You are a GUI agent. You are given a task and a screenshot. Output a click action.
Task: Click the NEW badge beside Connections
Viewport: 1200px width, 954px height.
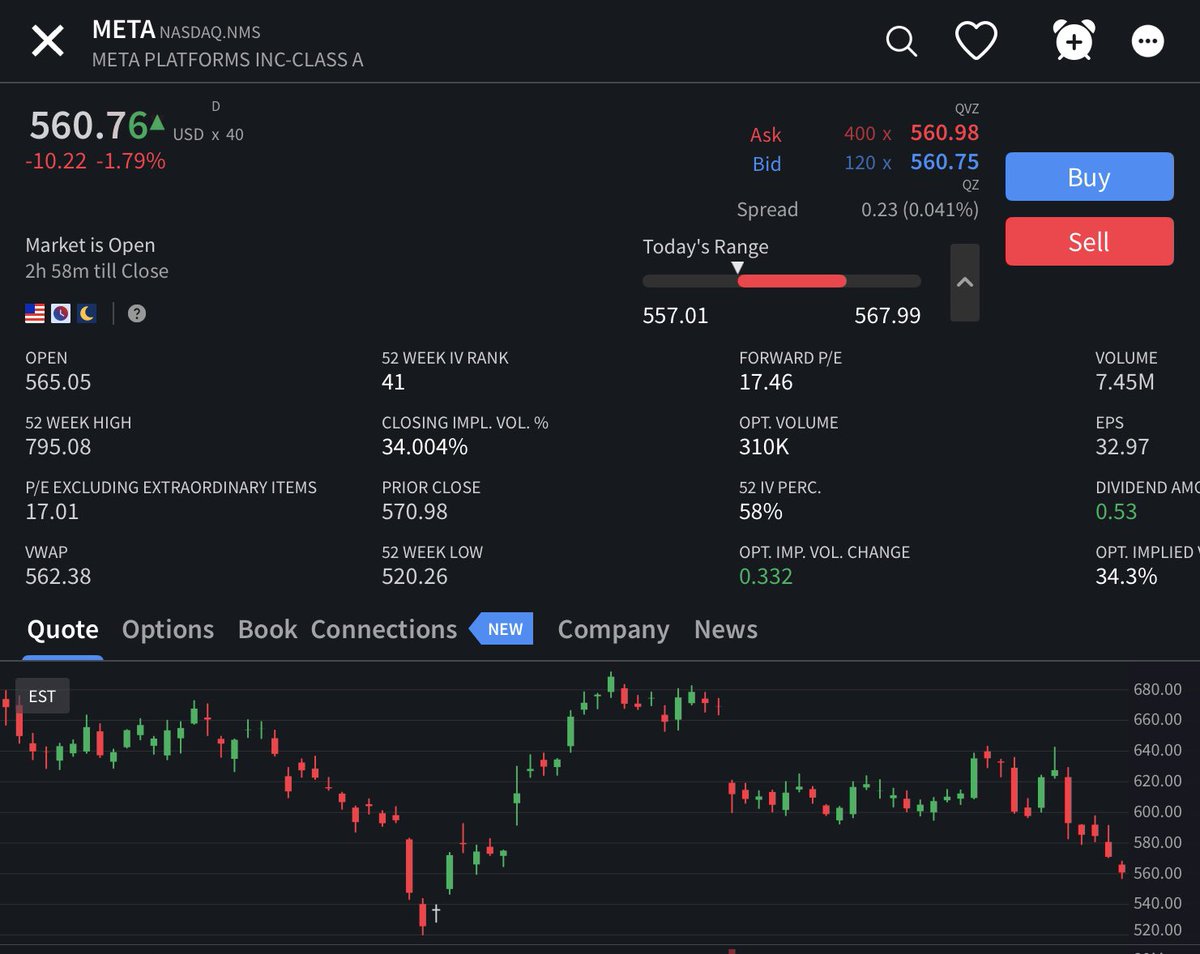(x=502, y=629)
